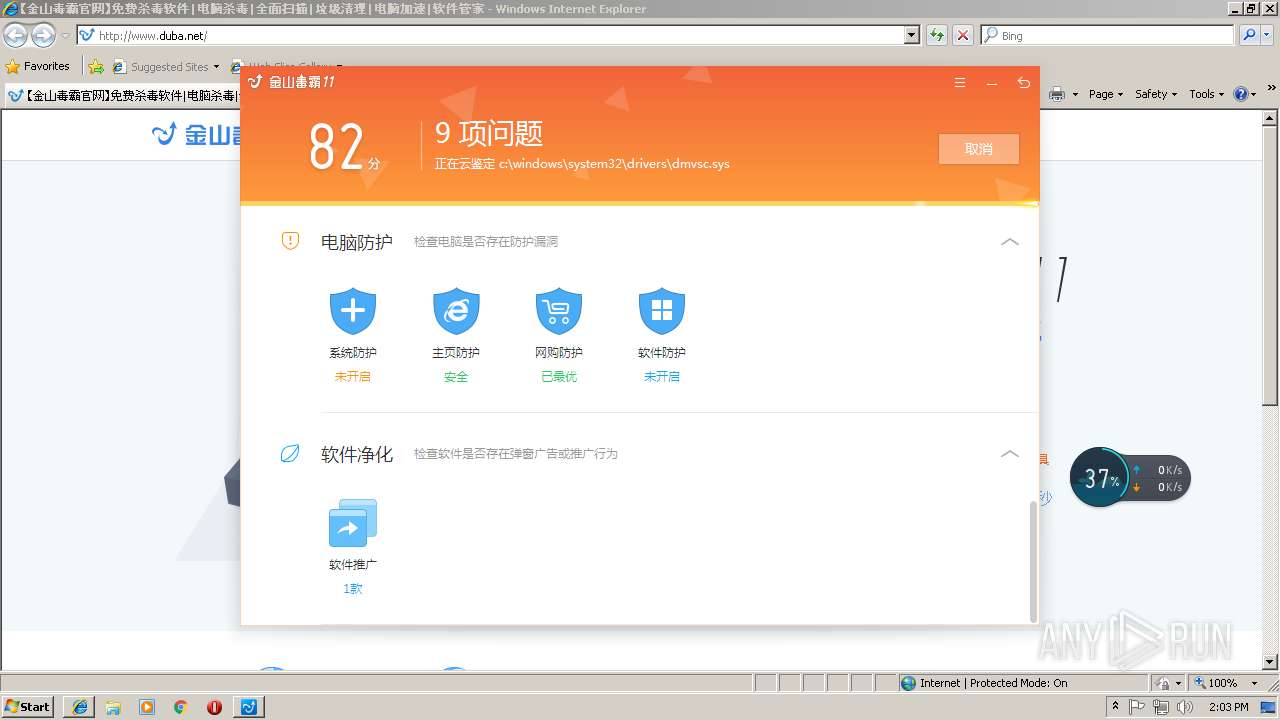The image size is (1280, 720).
Task: Click Internet Protected Mode status
Action: tap(984, 683)
